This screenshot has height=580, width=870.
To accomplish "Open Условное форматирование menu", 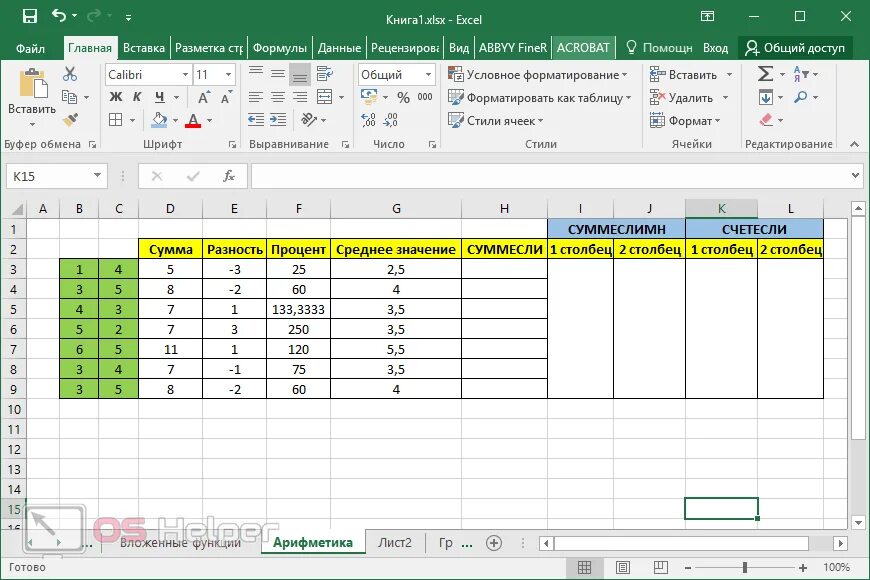I will pos(538,74).
